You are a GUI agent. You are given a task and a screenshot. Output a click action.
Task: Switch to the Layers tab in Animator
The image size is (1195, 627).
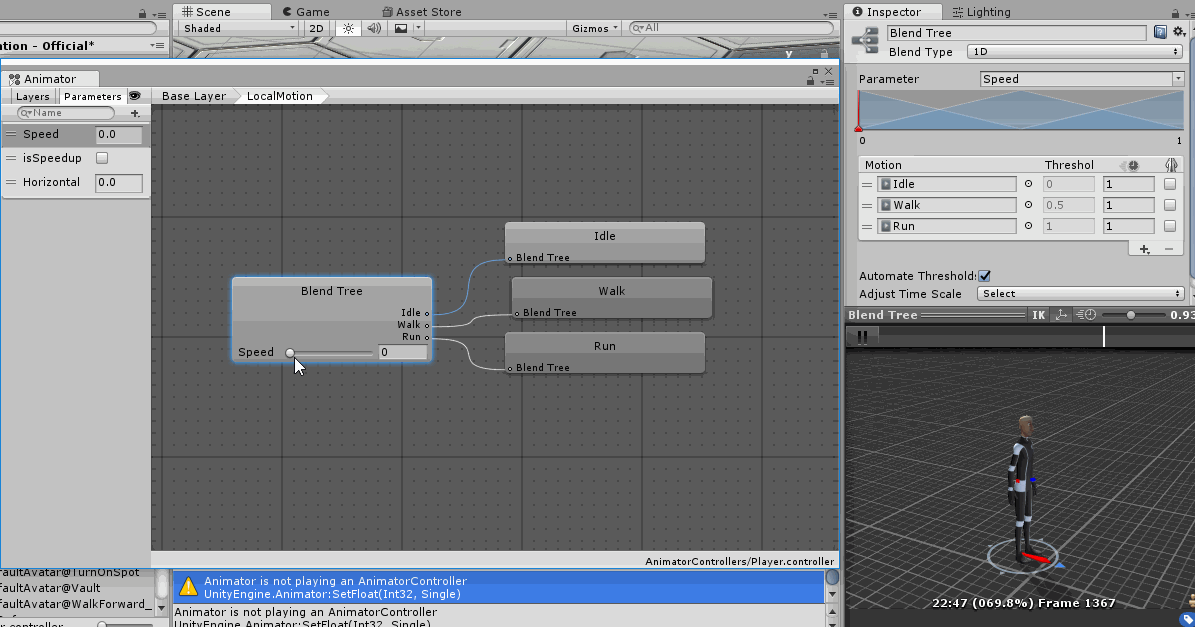tap(32, 97)
